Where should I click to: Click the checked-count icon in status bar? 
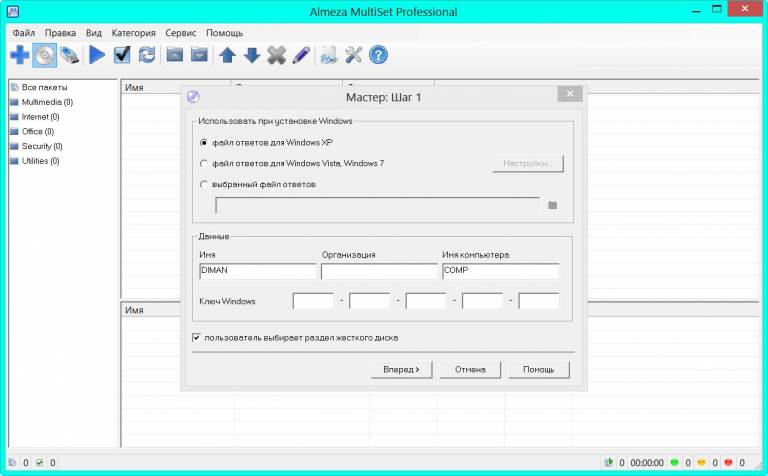[x=39, y=462]
